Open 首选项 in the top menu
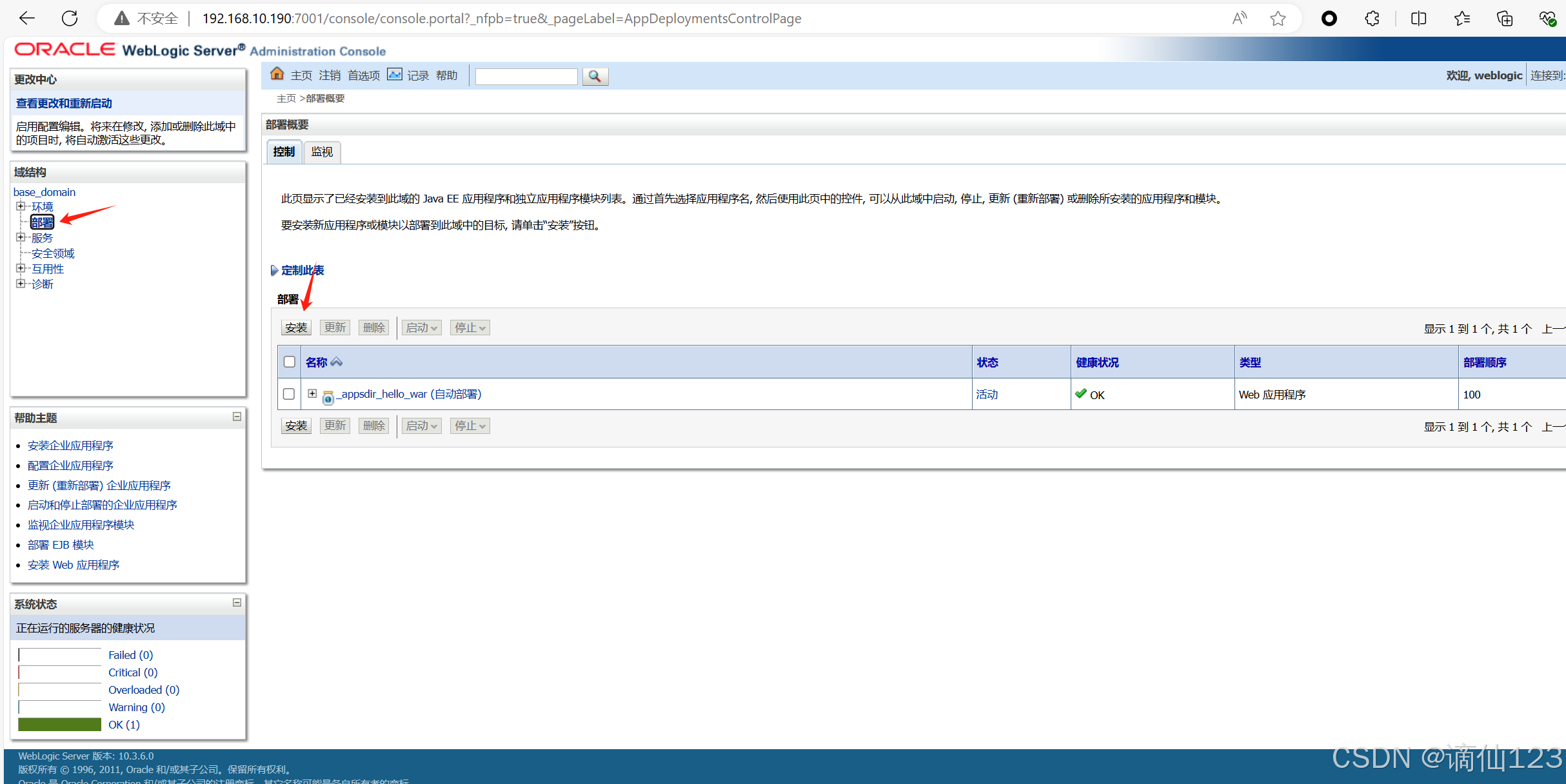The height and width of the screenshot is (784, 1566). [x=362, y=75]
